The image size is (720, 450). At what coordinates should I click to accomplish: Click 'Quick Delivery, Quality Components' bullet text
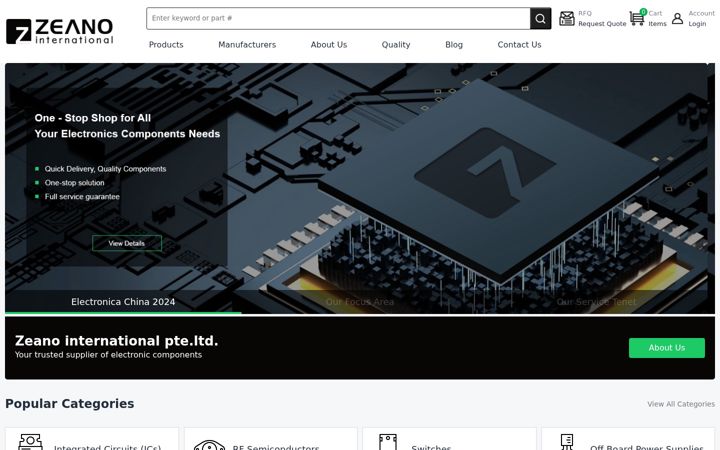coord(105,169)
